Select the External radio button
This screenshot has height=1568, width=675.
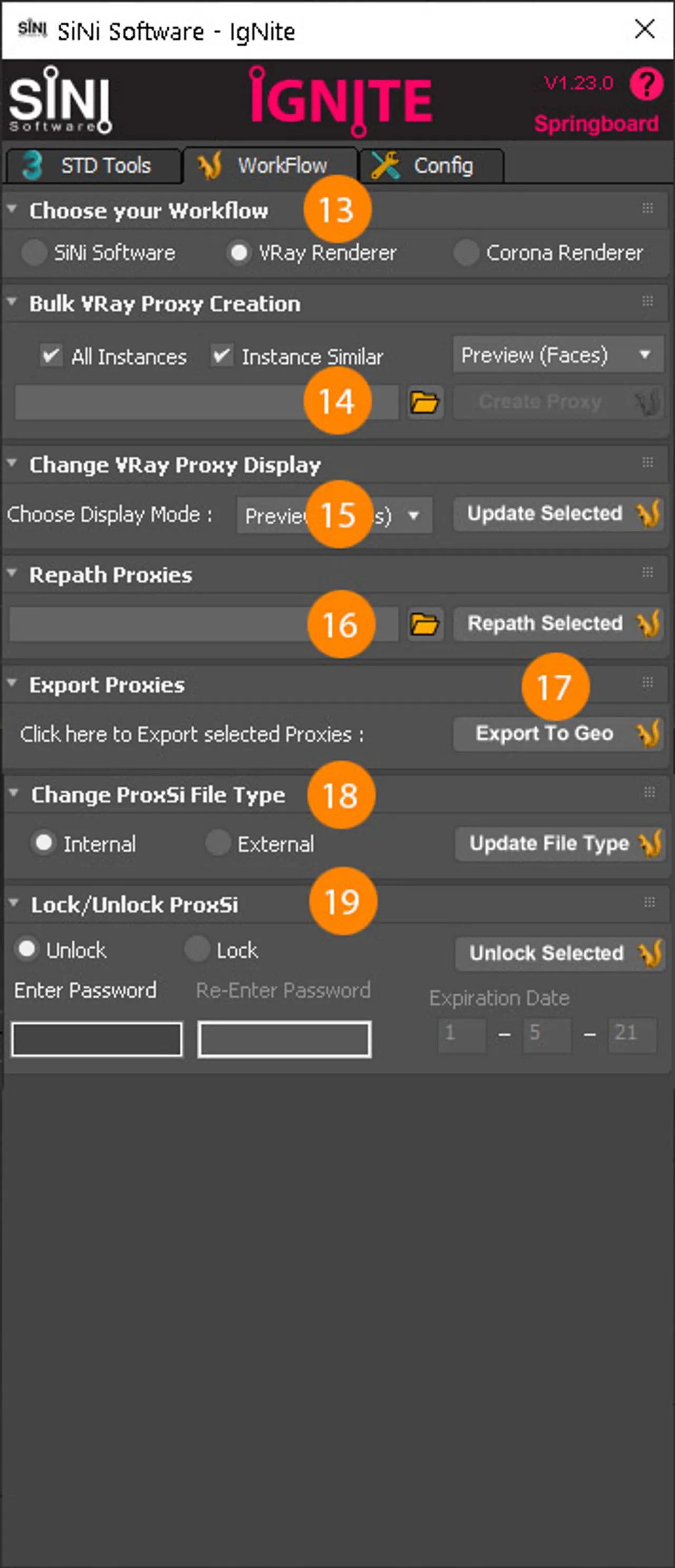tap(217, 843)
